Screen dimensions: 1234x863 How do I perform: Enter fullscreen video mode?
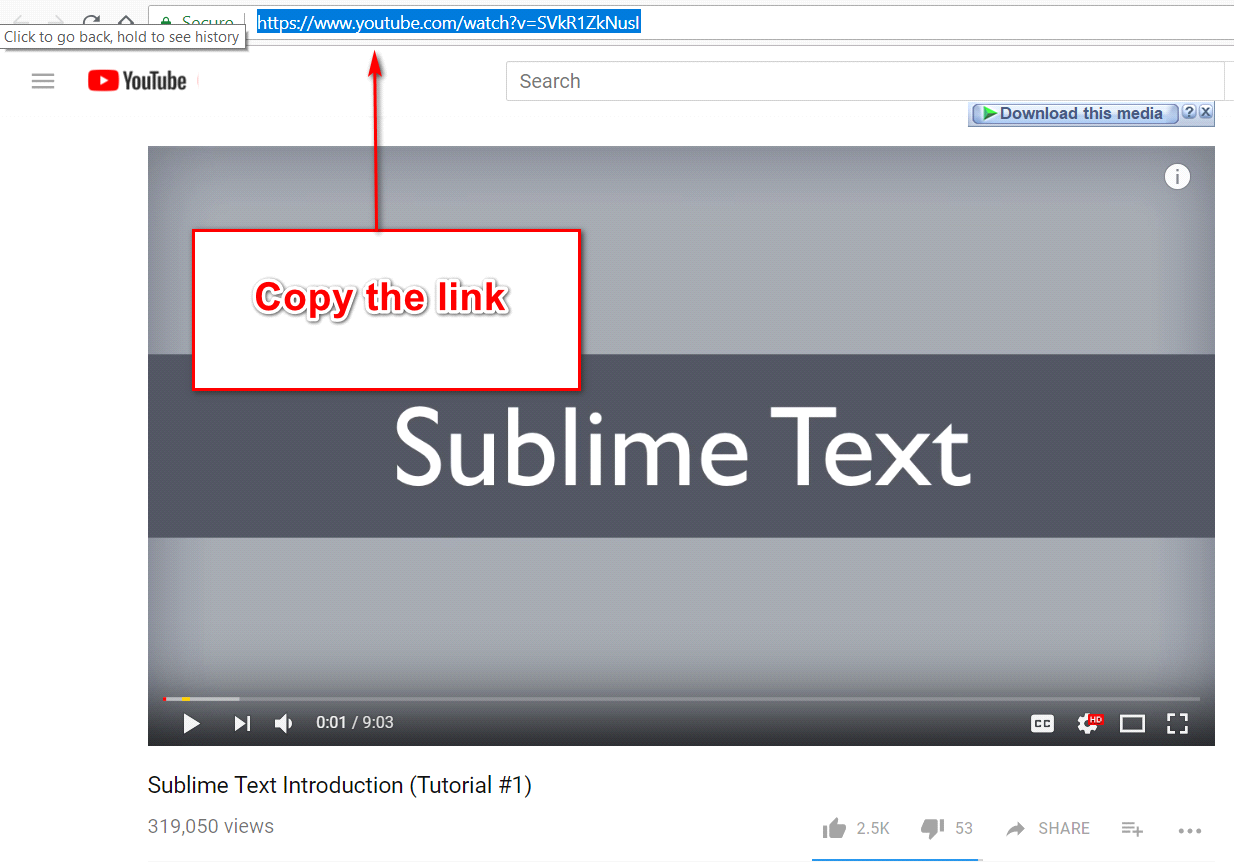click(1177, 723)
